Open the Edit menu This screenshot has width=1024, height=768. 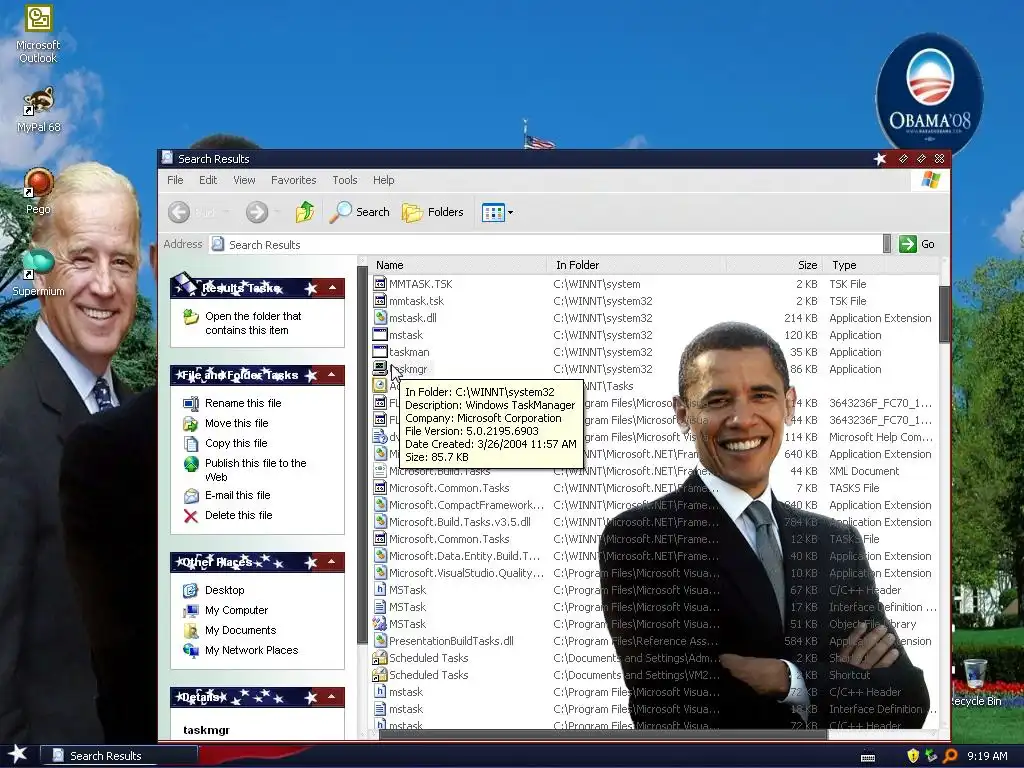pyautogui.click(x=208, y=180)
